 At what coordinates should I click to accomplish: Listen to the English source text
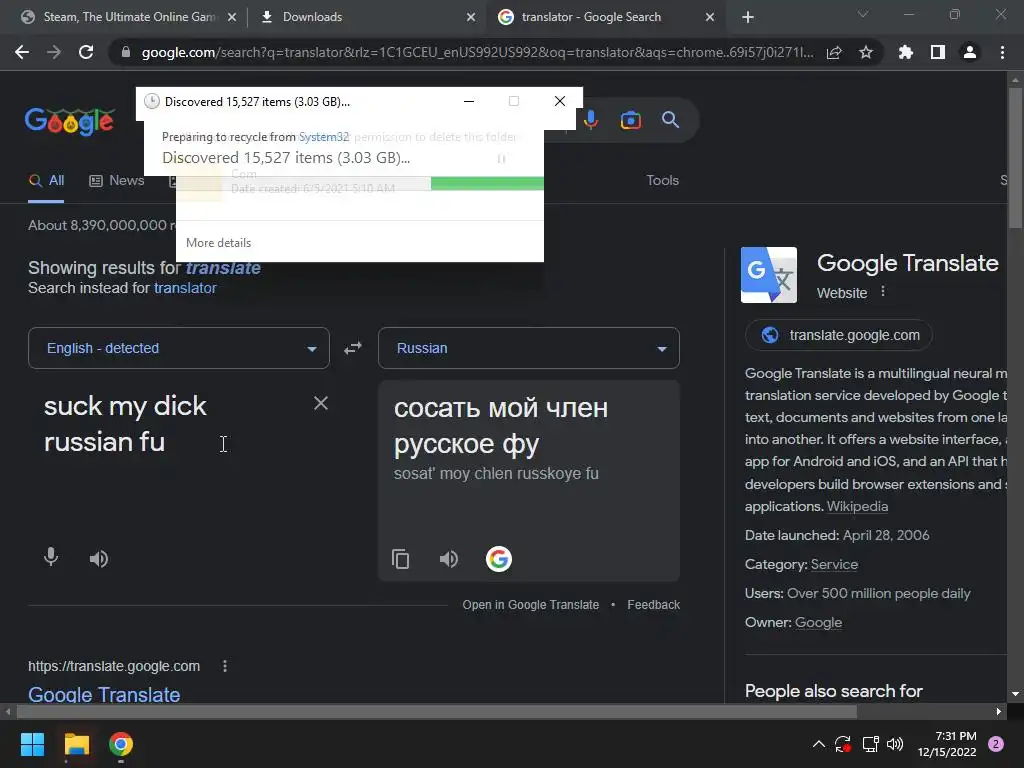pyautogui.click(x=99, y=559)
